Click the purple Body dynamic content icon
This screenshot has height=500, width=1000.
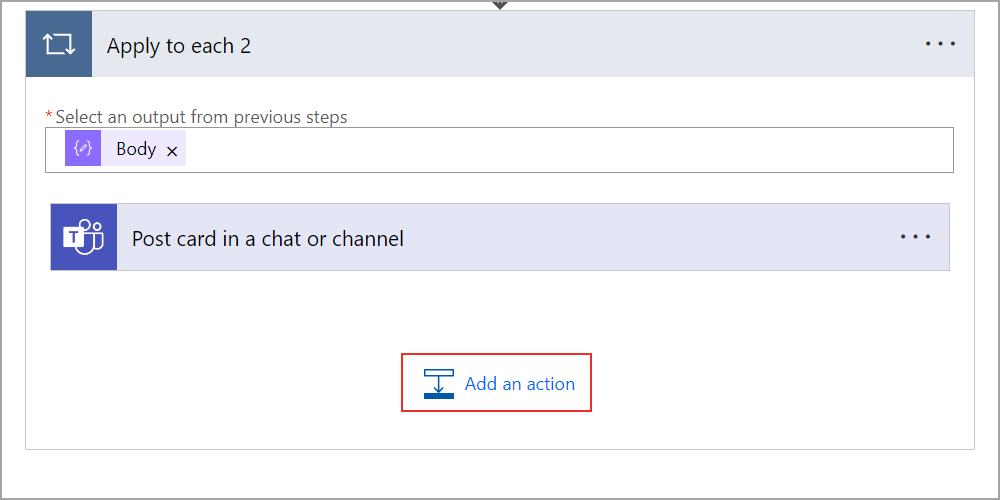point(83,149)
